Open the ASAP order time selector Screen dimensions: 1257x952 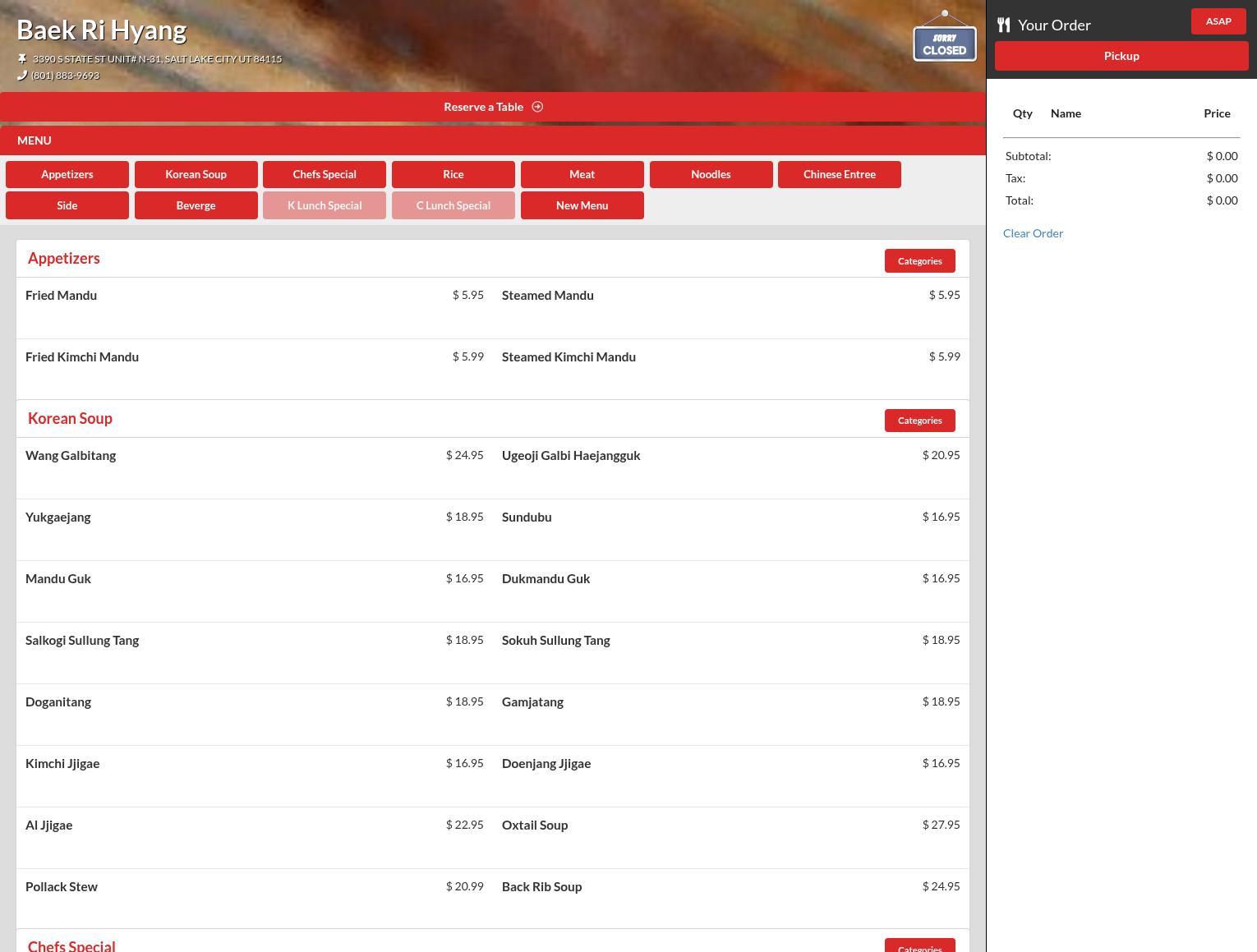point(1218,21)
